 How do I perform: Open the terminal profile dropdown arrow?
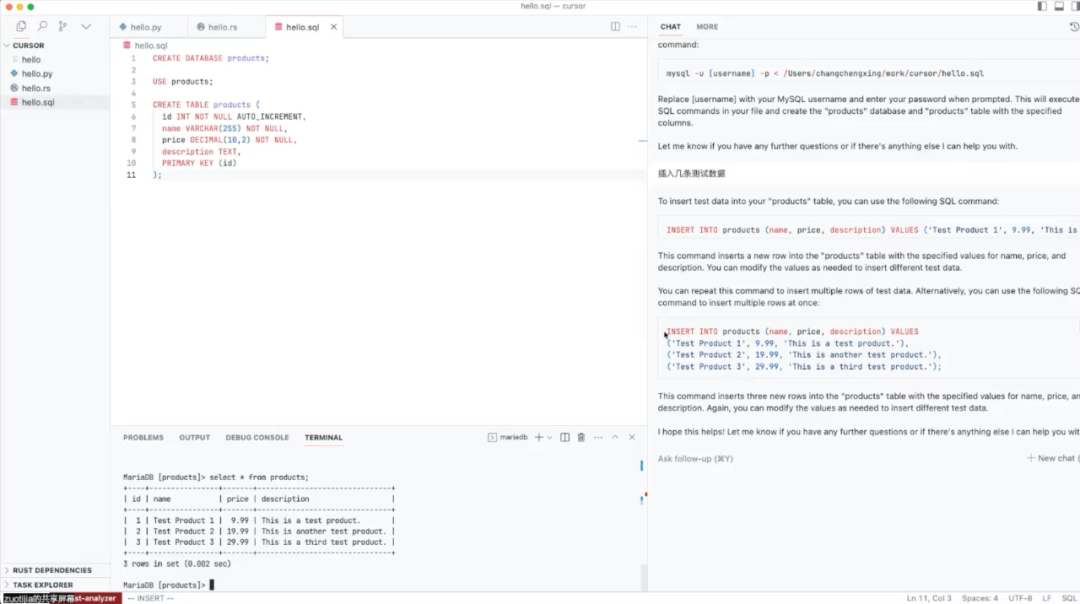point(549,437)
